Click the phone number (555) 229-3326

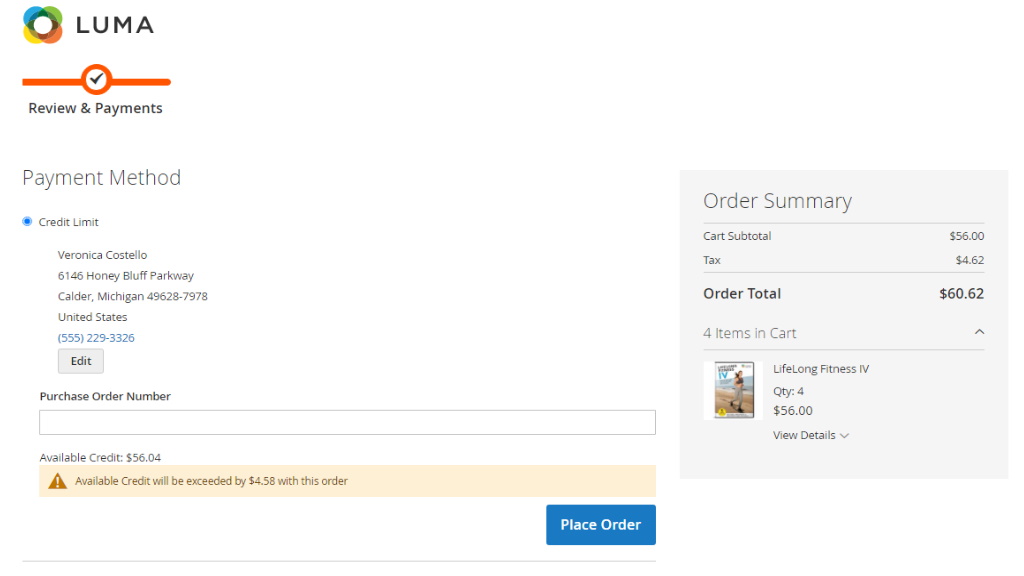[96, 338]
